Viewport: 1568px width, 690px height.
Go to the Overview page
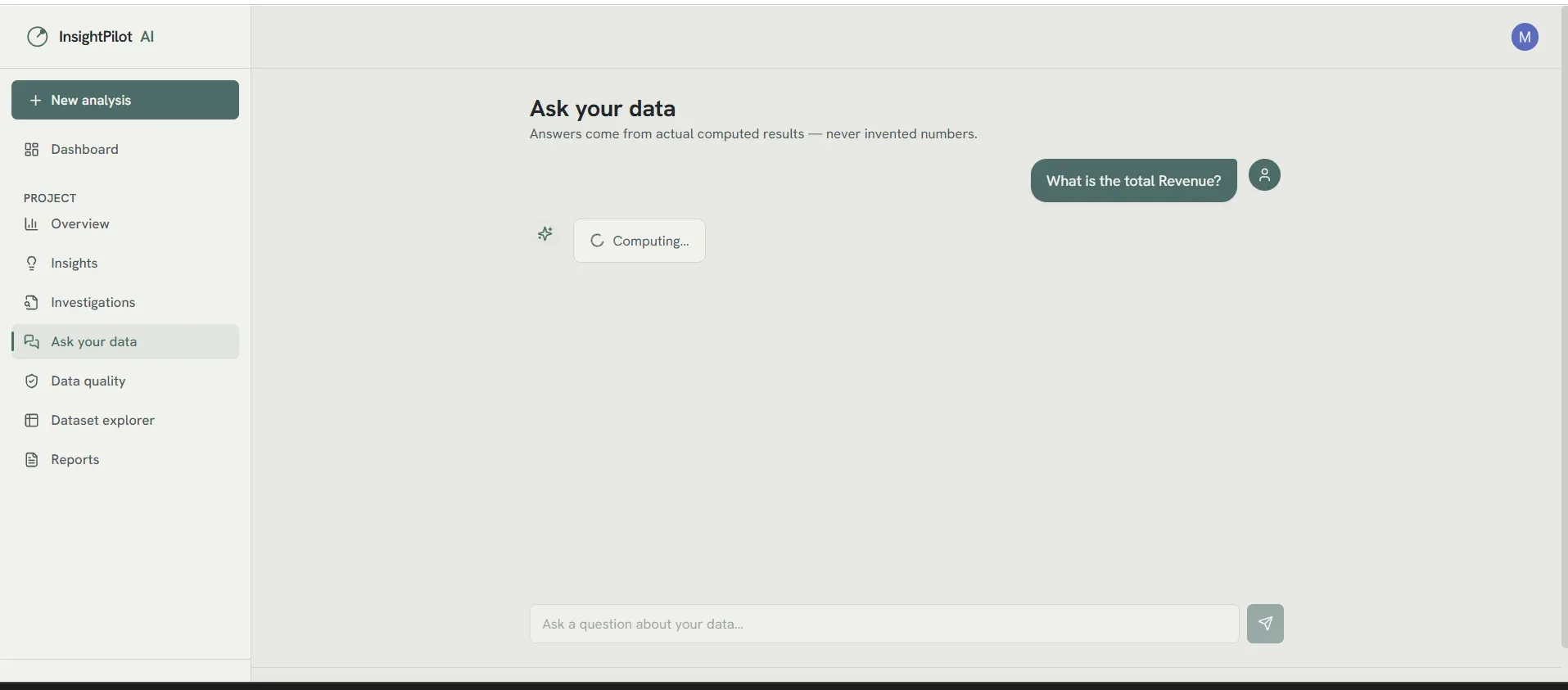(125, 223)
